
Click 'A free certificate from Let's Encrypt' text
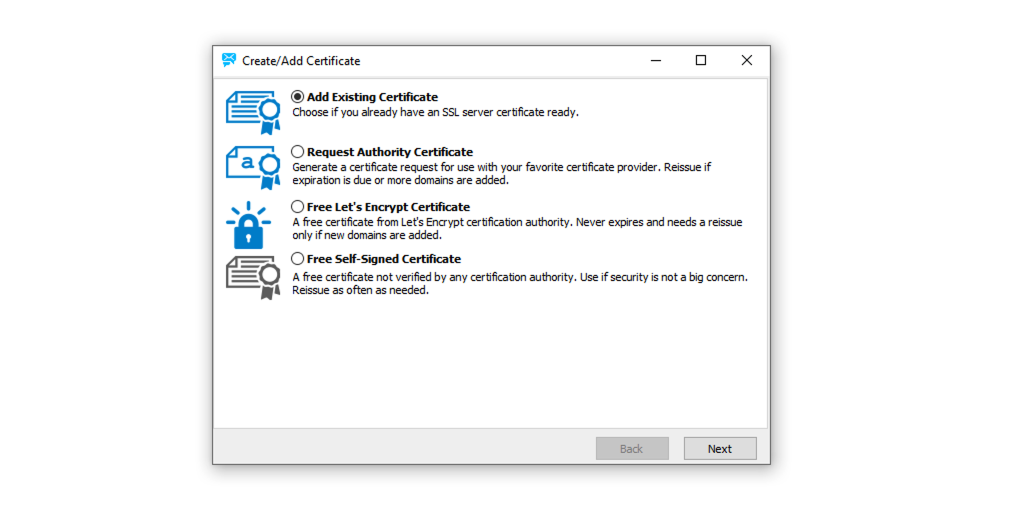tap(517, 228)
